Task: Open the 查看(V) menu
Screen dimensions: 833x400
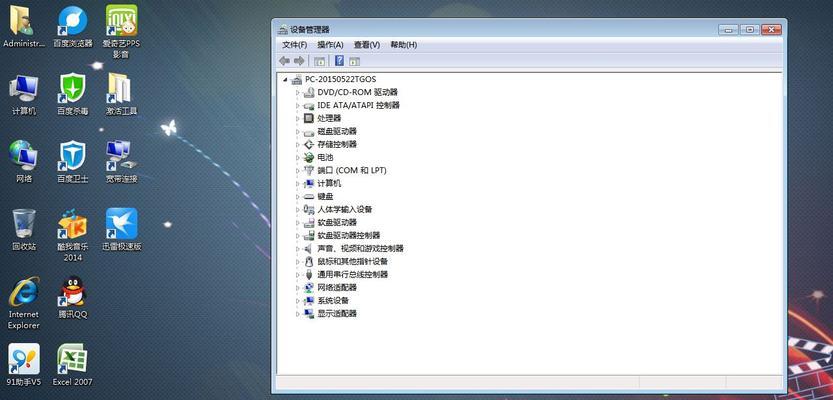Action: point(367,45)
